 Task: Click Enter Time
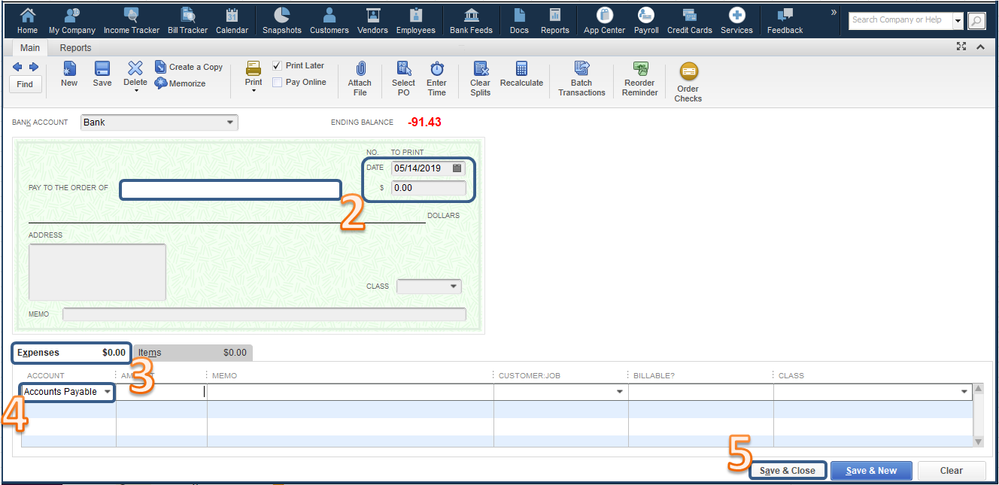(x=436, y=78)
